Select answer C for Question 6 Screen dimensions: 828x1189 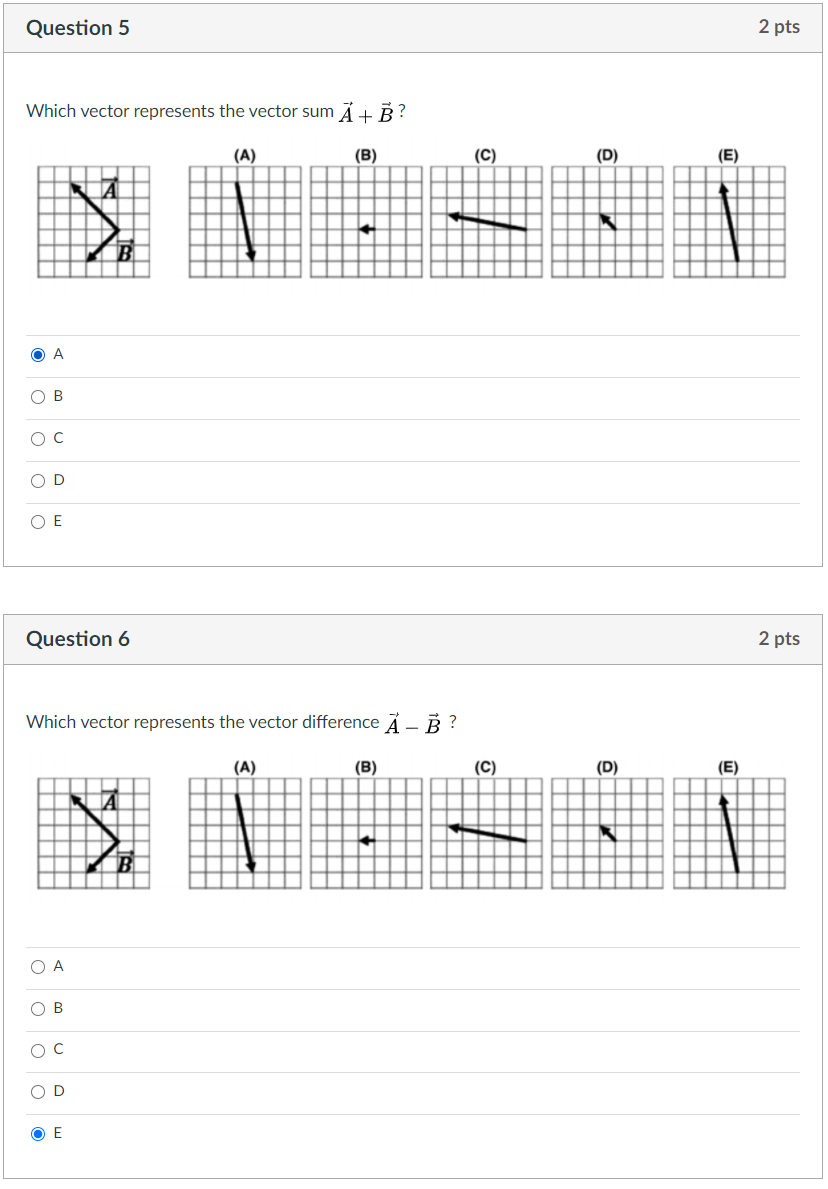coord(37,1049)
